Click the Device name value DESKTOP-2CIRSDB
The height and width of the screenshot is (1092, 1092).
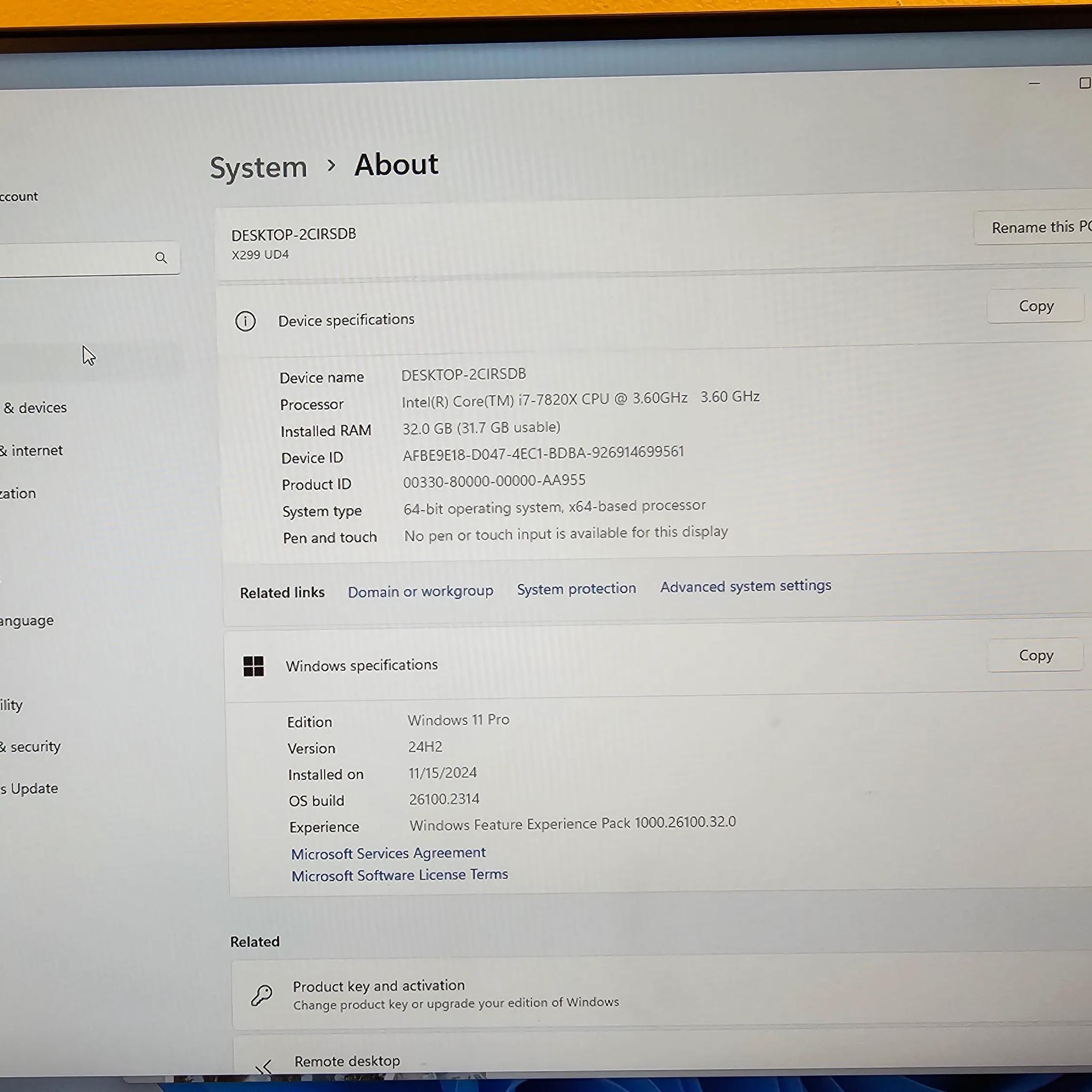[x=463, y=374]
